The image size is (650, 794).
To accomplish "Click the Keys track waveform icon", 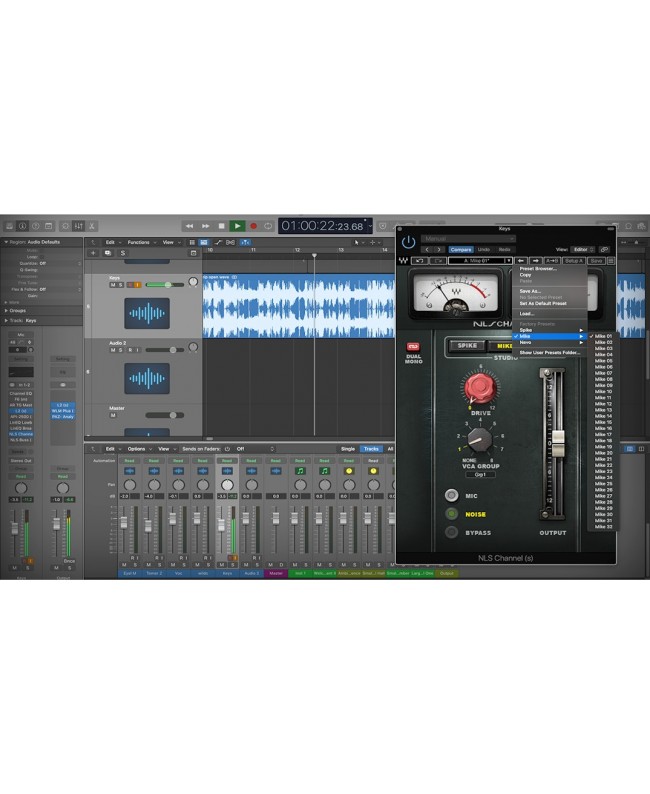I will coord(147,313).
